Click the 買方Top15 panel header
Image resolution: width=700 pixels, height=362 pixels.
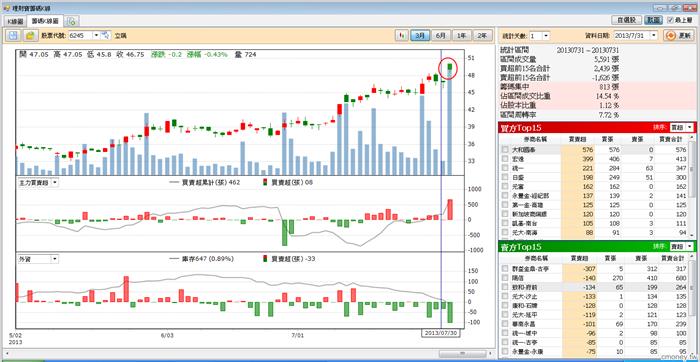tap(597, 127)
